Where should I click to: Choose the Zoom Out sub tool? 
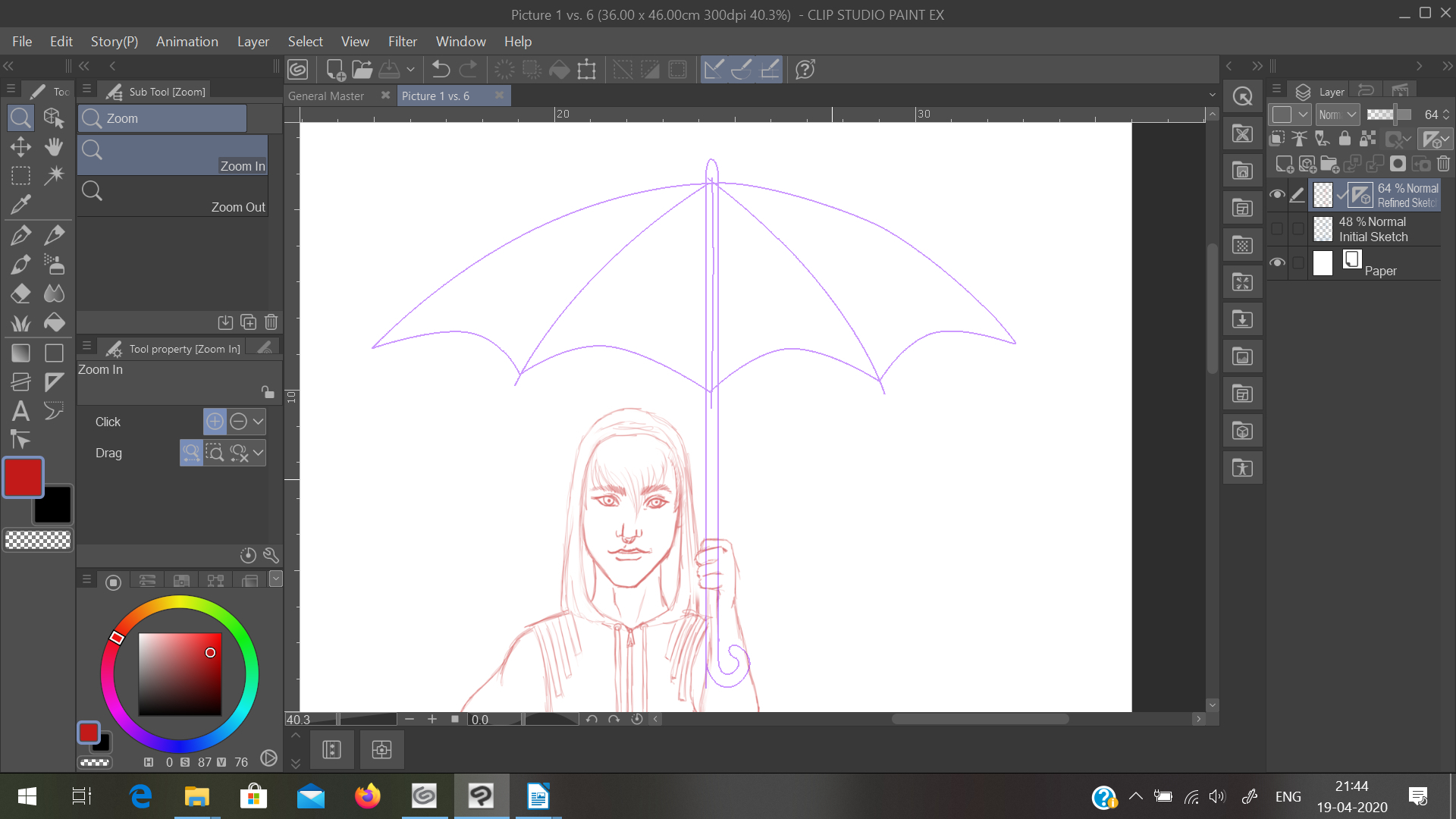pos(173,197)
